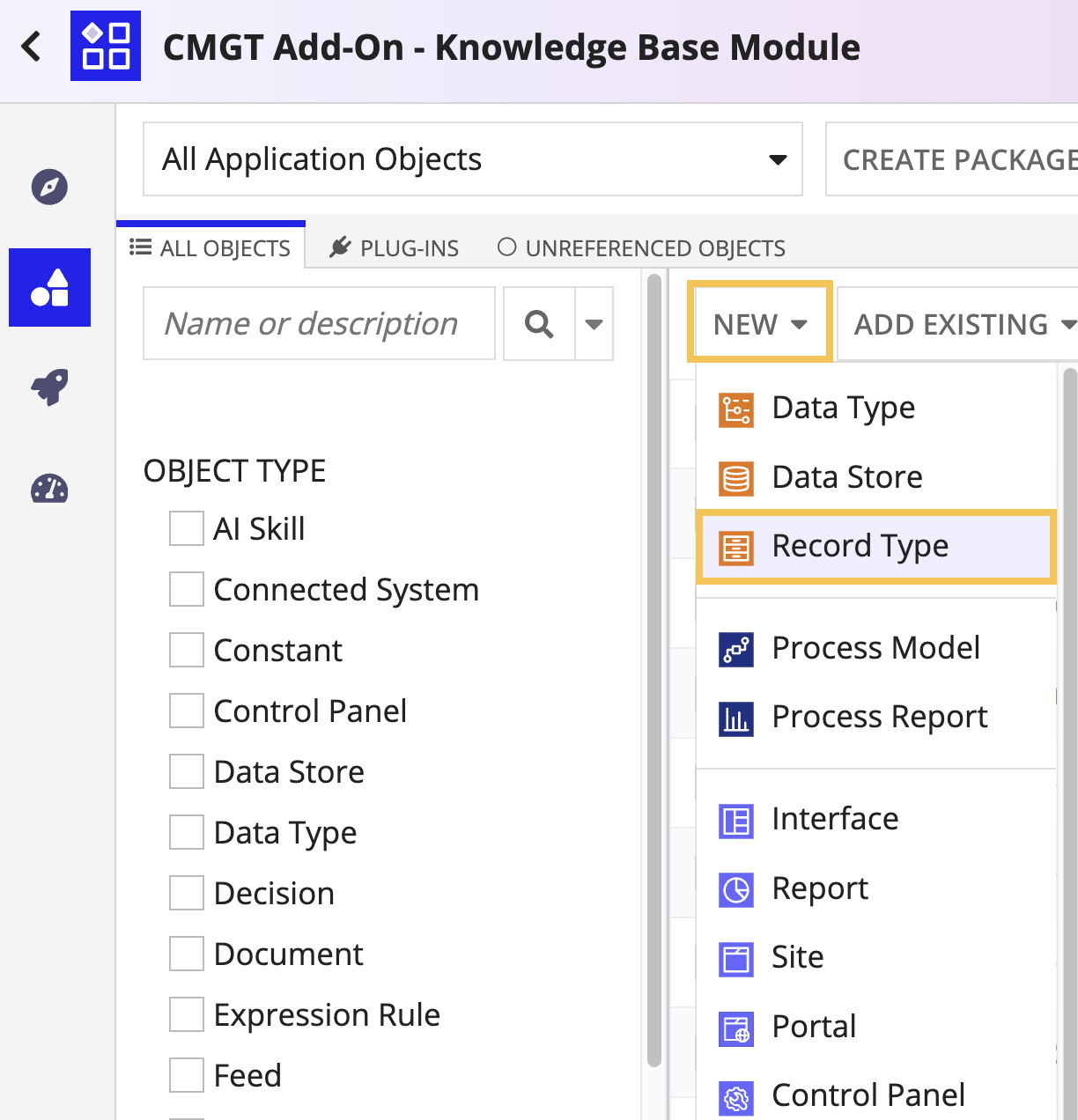Click the Process Report chart icon

(735, 718)
